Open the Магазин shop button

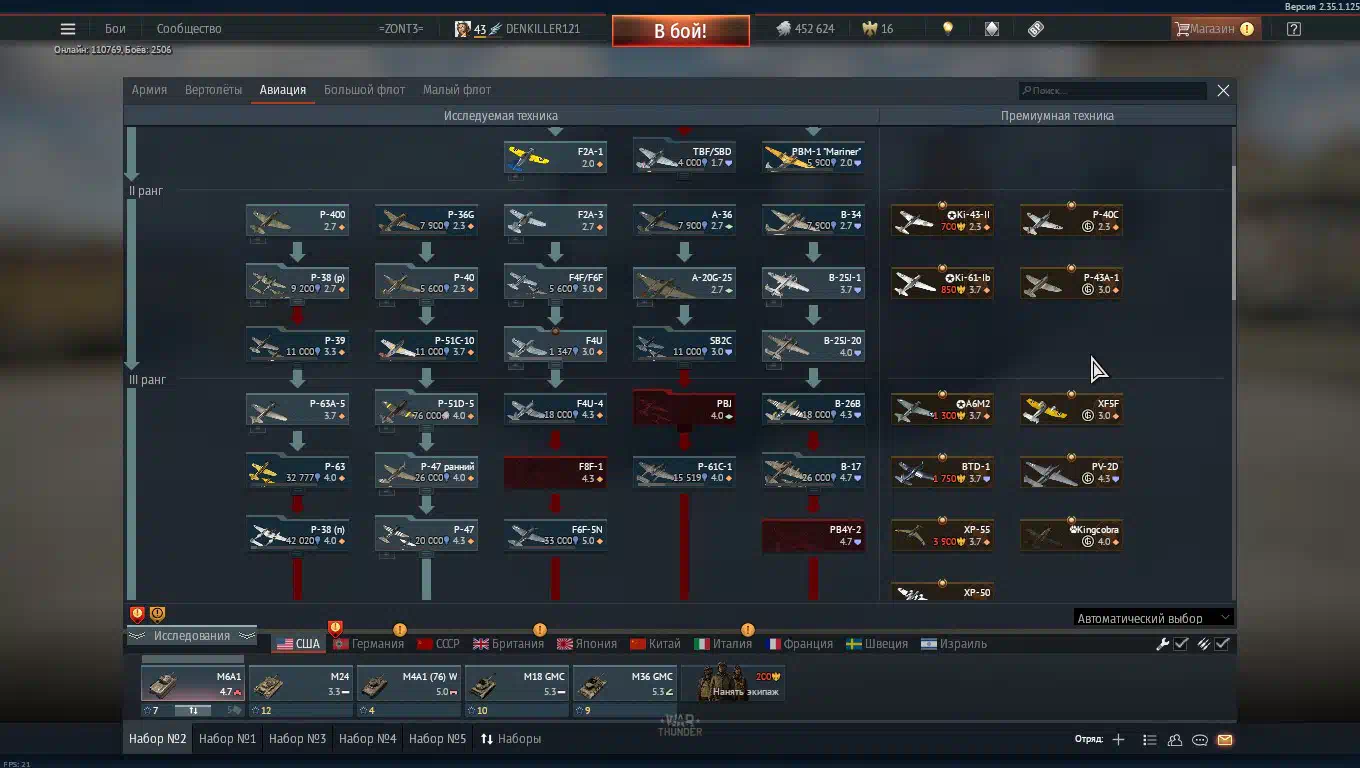(x=1215, y=29)
